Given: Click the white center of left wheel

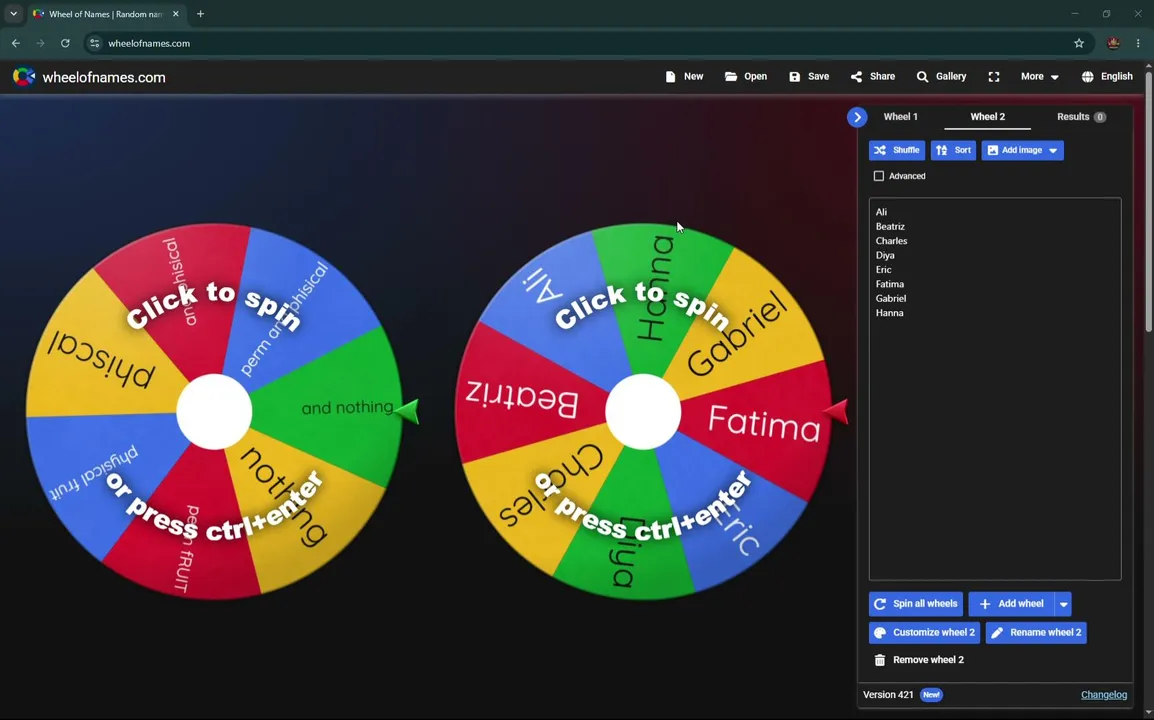Looking at the screenshot, I should tap(214, 412).
